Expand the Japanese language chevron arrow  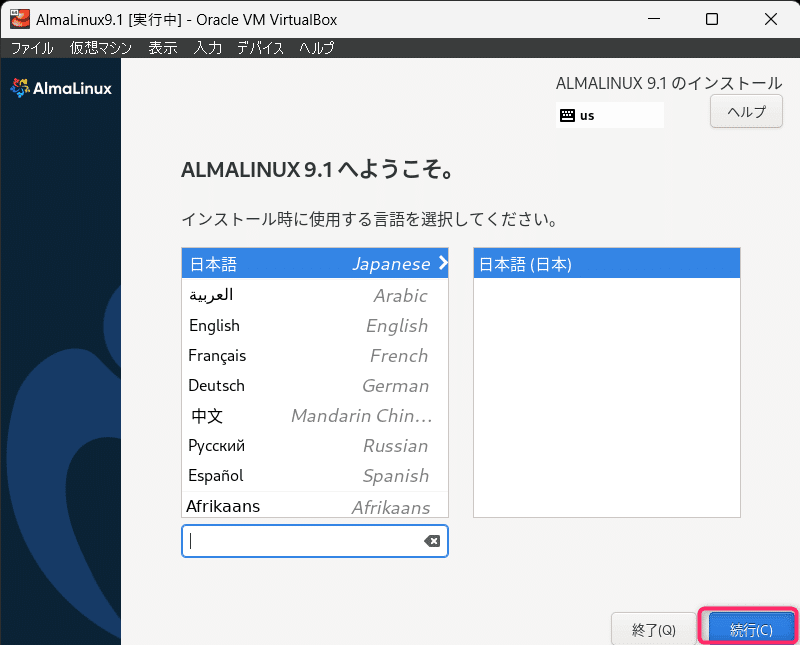tap(442, 263)
